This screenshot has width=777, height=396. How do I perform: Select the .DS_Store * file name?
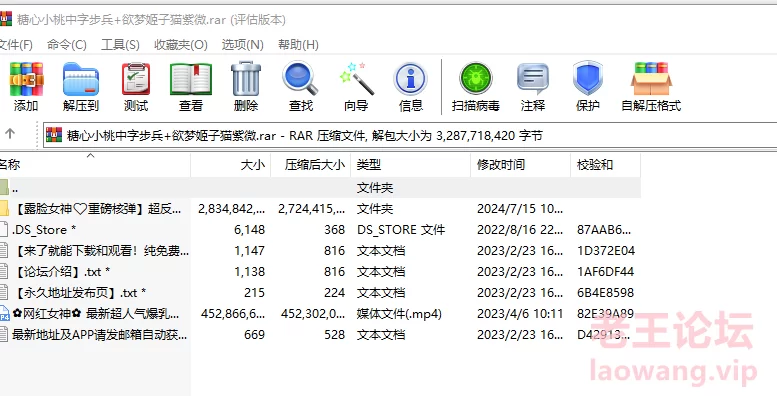pos(44,229)
